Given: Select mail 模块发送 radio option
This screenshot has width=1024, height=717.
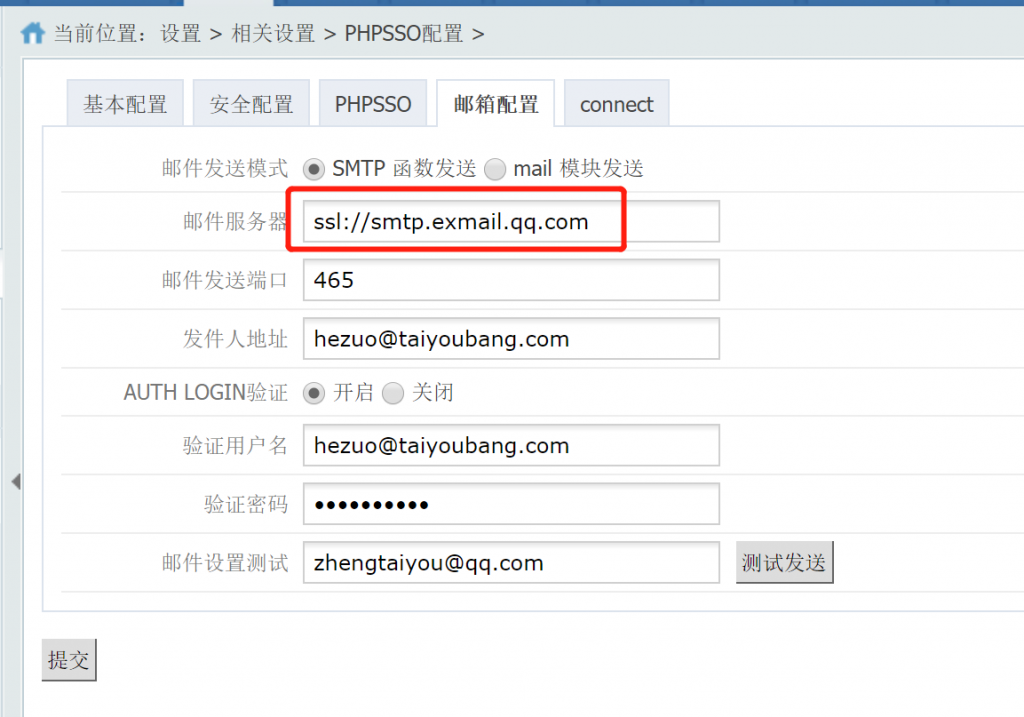Looking at the screenshot, I should tap(495, 169).
